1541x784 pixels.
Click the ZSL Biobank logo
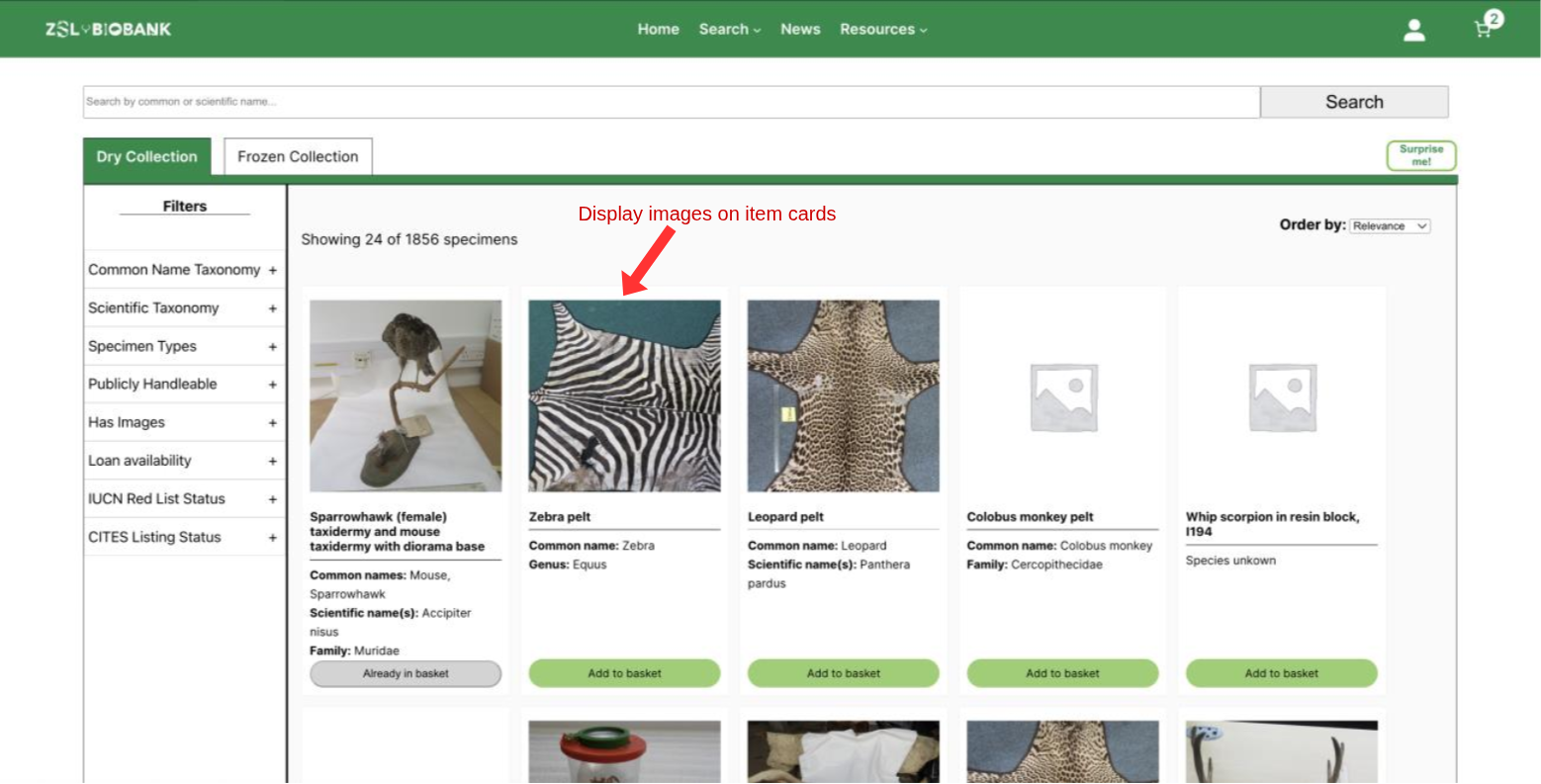108,30
